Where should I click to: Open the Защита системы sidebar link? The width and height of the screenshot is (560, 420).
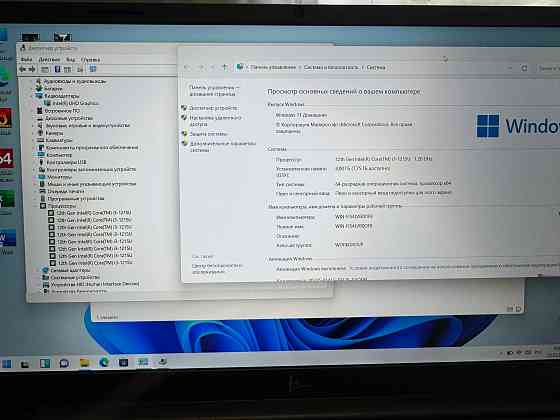click(208, 134)
